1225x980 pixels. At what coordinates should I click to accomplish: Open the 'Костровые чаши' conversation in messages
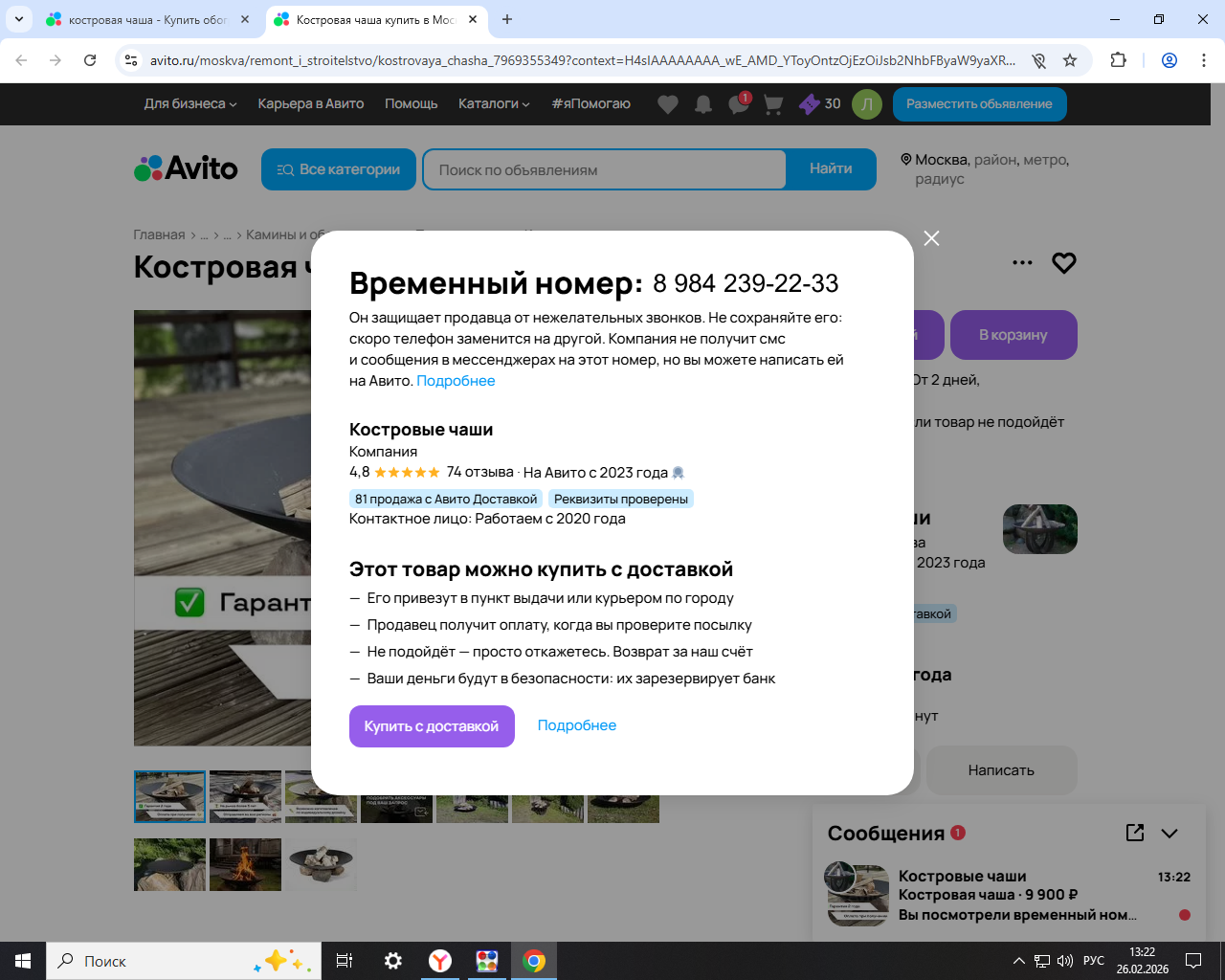(x=1010, y=895)
